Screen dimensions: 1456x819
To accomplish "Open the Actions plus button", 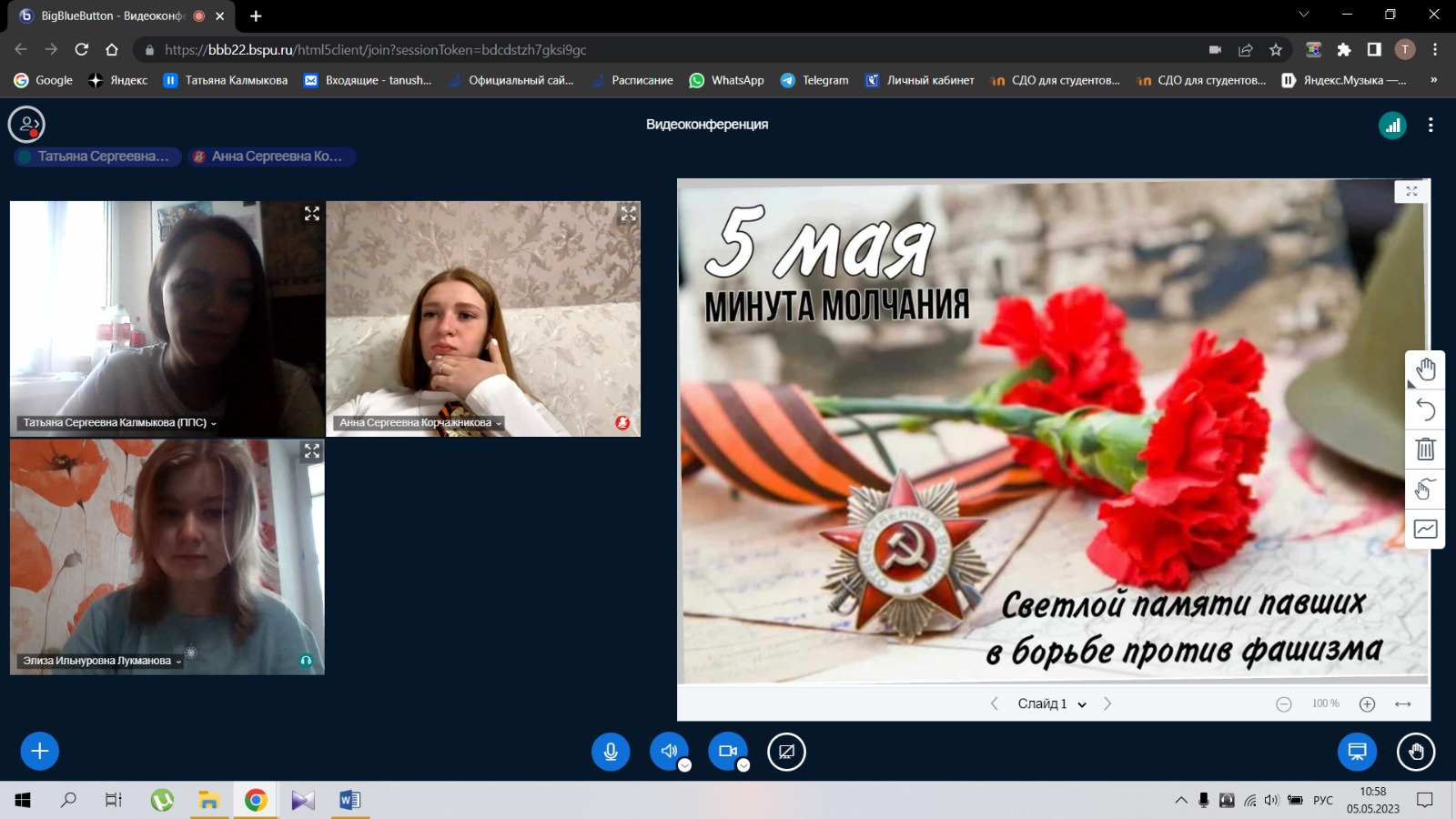I will pyautogui.click(x=39, y=751).
